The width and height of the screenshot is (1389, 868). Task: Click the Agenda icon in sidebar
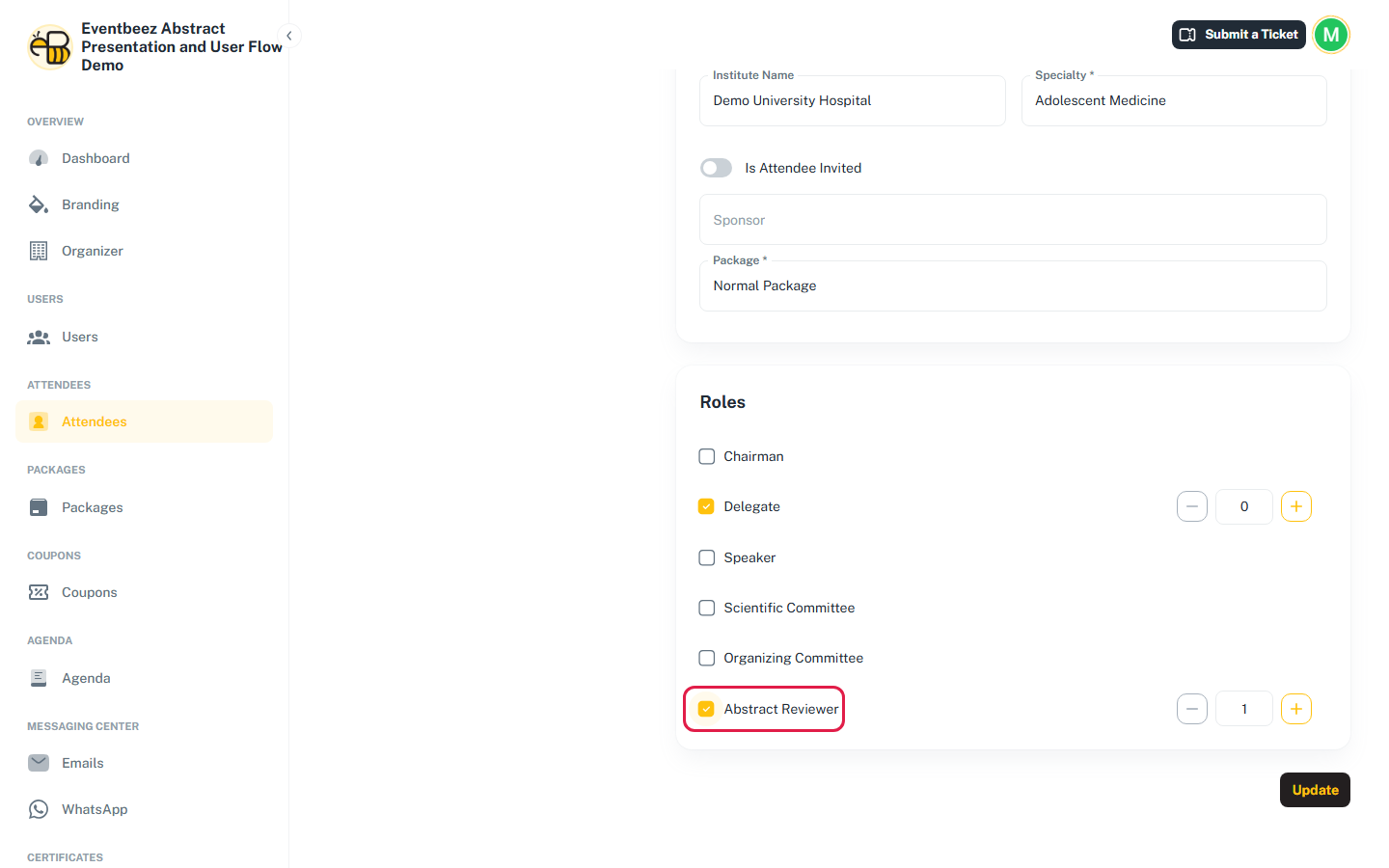[39, 678]
